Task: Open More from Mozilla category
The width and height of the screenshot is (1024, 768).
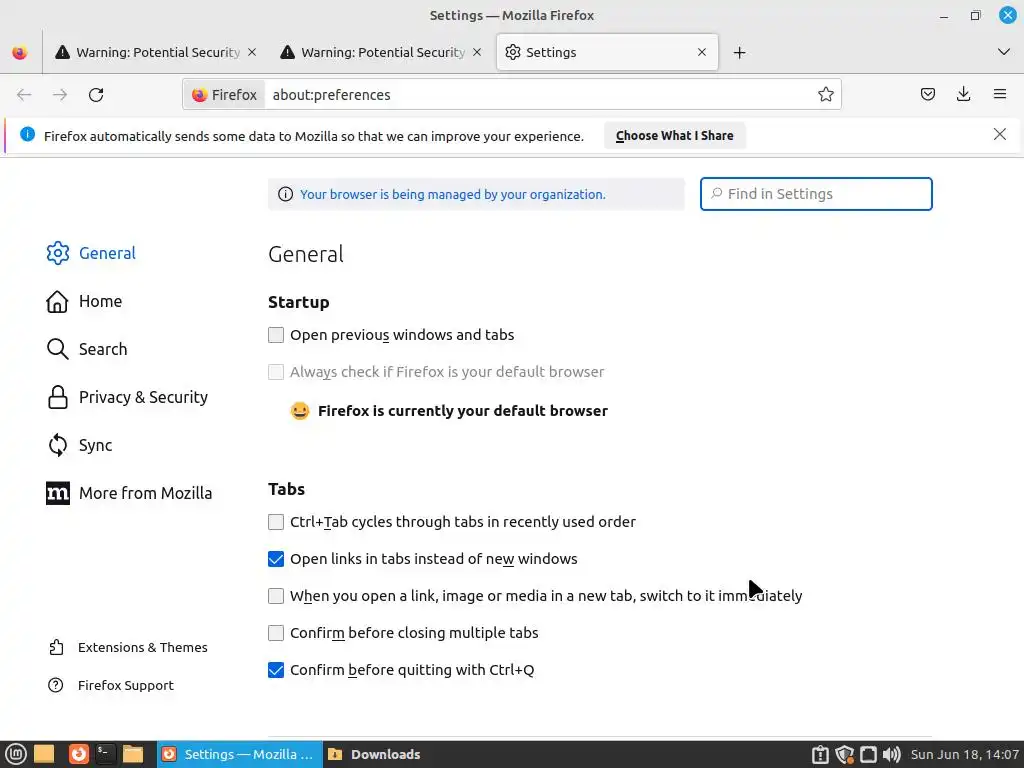Action: 129,493
